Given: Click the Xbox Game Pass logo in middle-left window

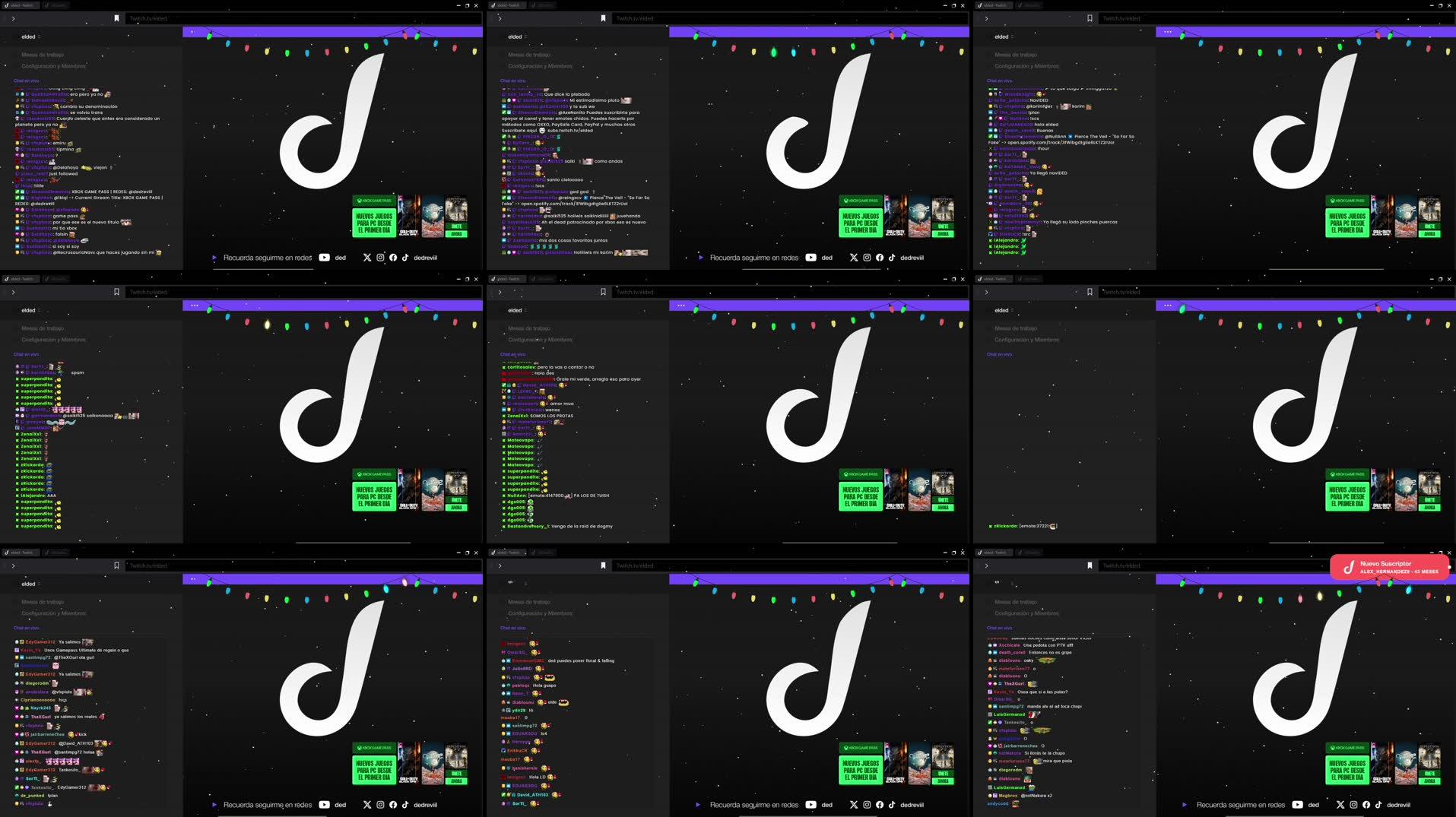Looking at the screenshot, I should point(374,474).
